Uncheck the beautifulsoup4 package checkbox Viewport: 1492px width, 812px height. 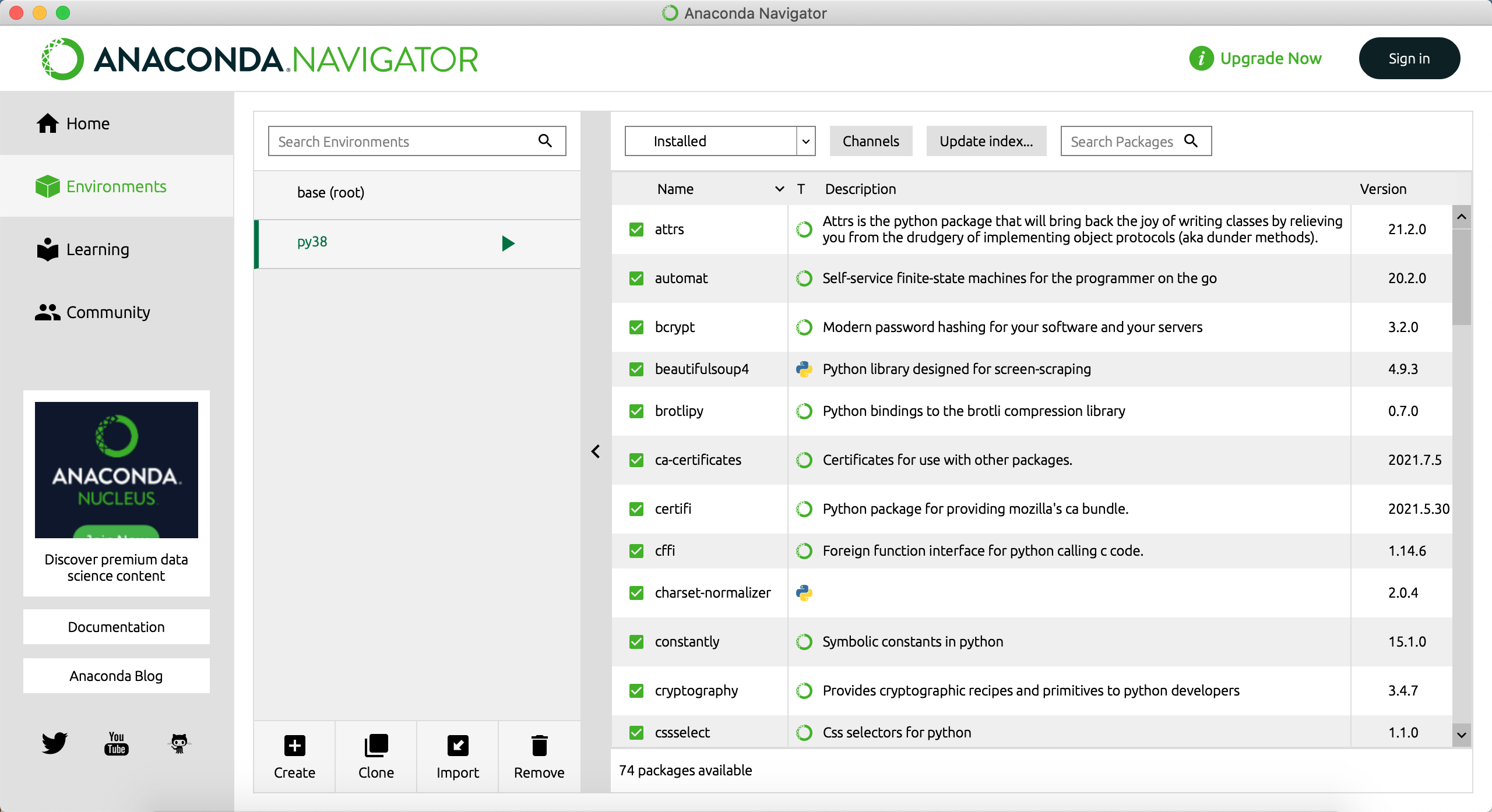click(x=636, y=369)
